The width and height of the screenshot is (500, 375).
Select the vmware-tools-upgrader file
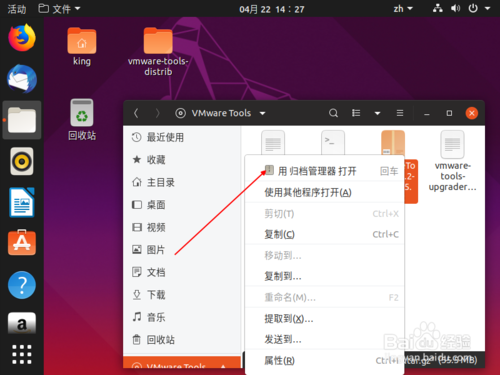pos(452,161)
